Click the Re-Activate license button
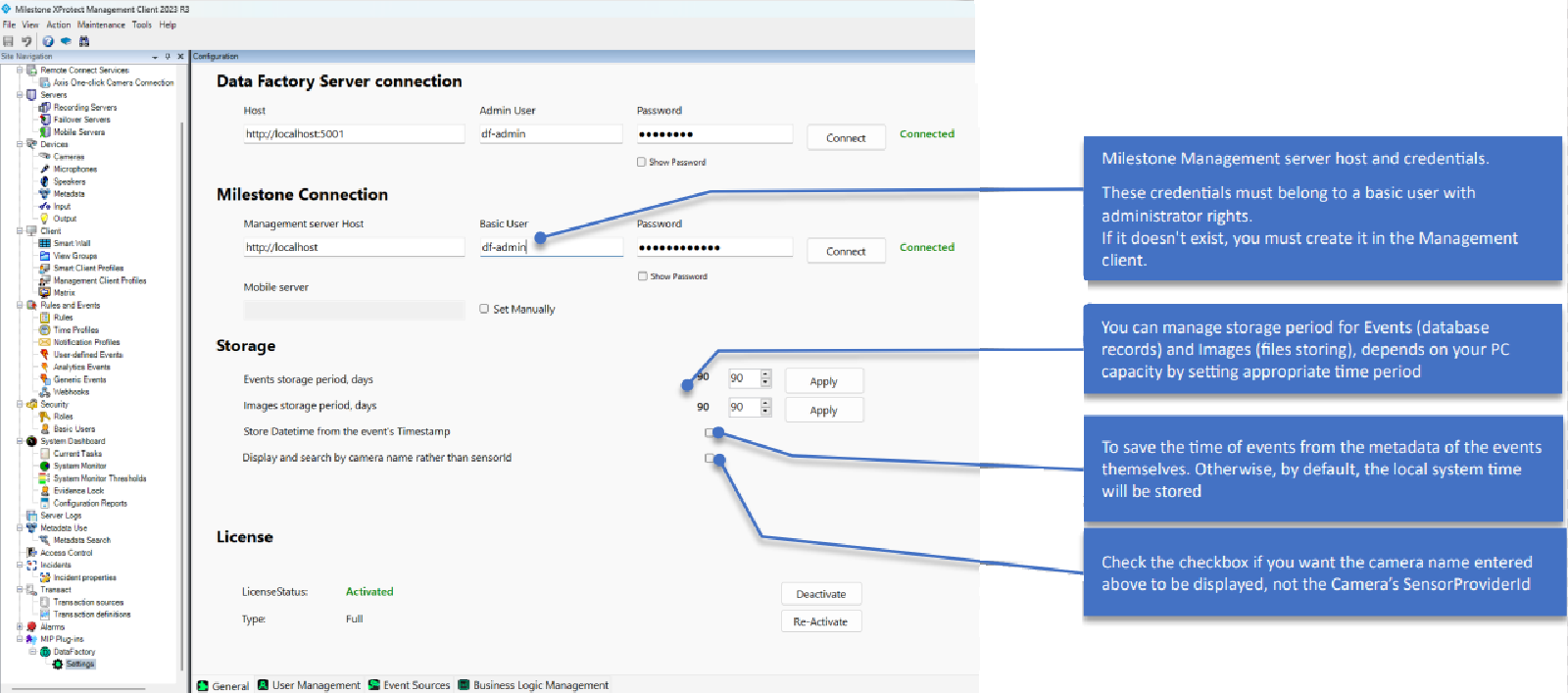Screen dimensions: 1568x693 pyautogui.click(x=821, y=621)
